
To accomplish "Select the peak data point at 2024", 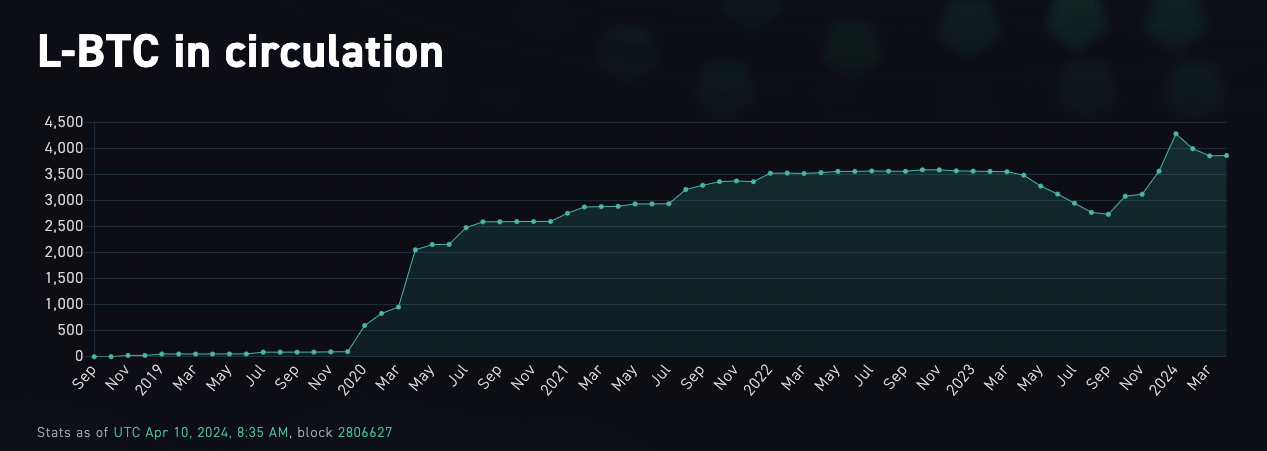I will pos(1175,134).
